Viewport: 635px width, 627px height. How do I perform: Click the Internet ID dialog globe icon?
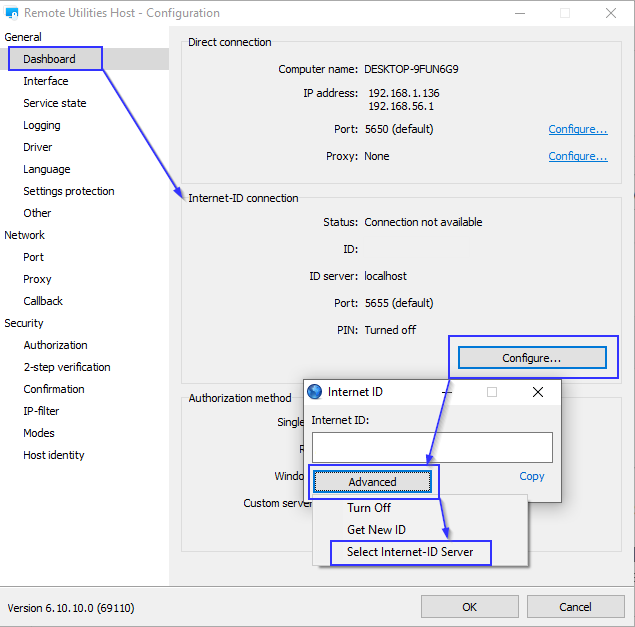pos(315,392)
